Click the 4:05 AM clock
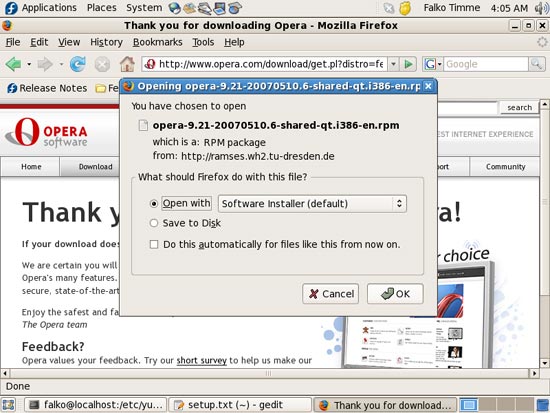The image size is (550, 413). click(509, 8)
